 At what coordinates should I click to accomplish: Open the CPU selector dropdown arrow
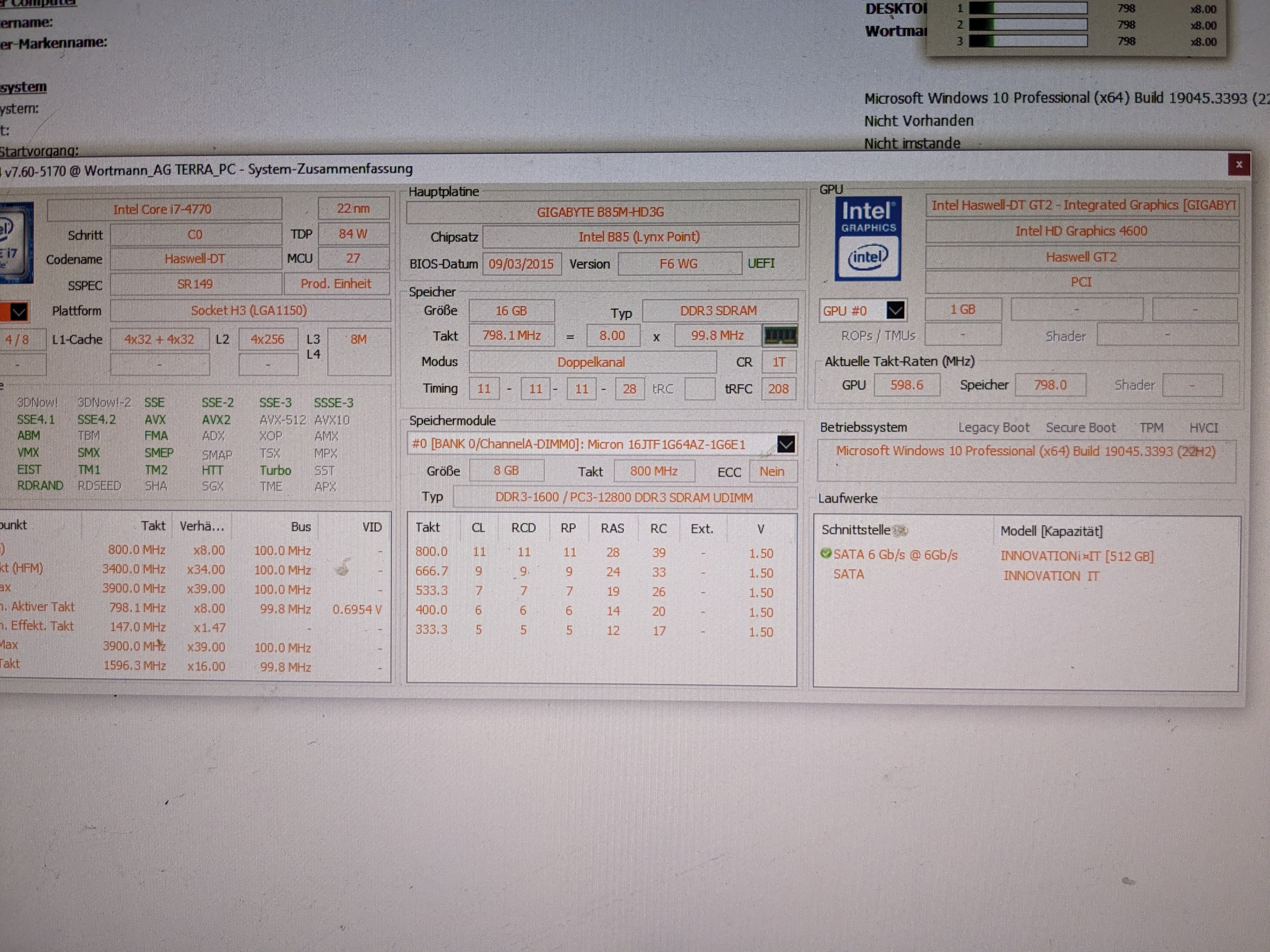(x=19, y=312)
